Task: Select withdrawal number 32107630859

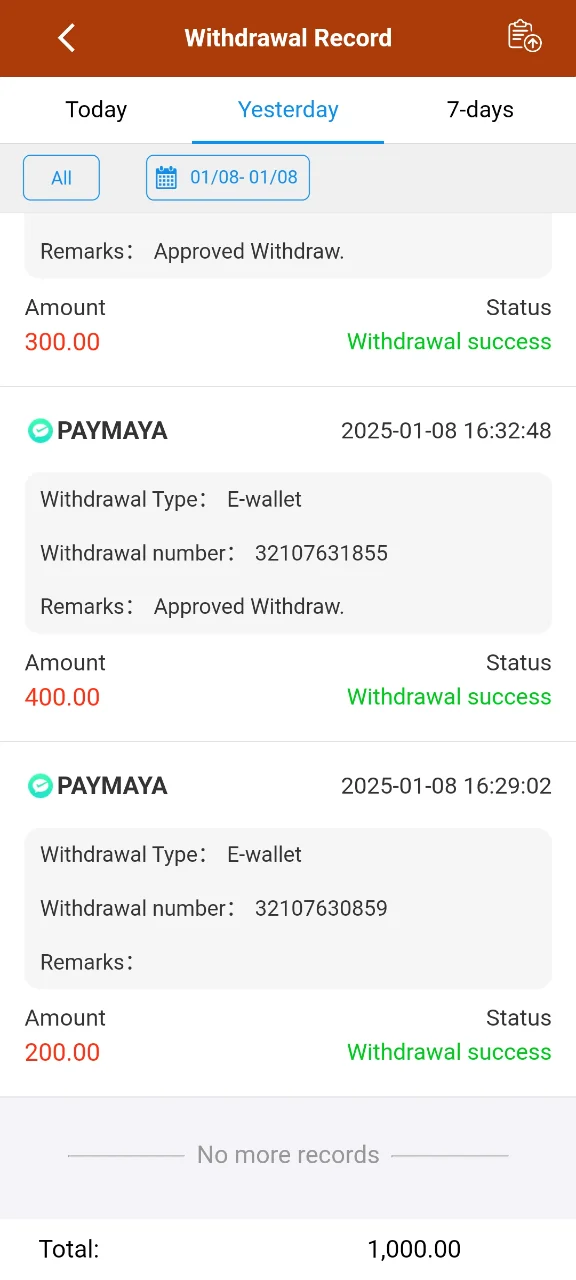Action: click(321, 908)
